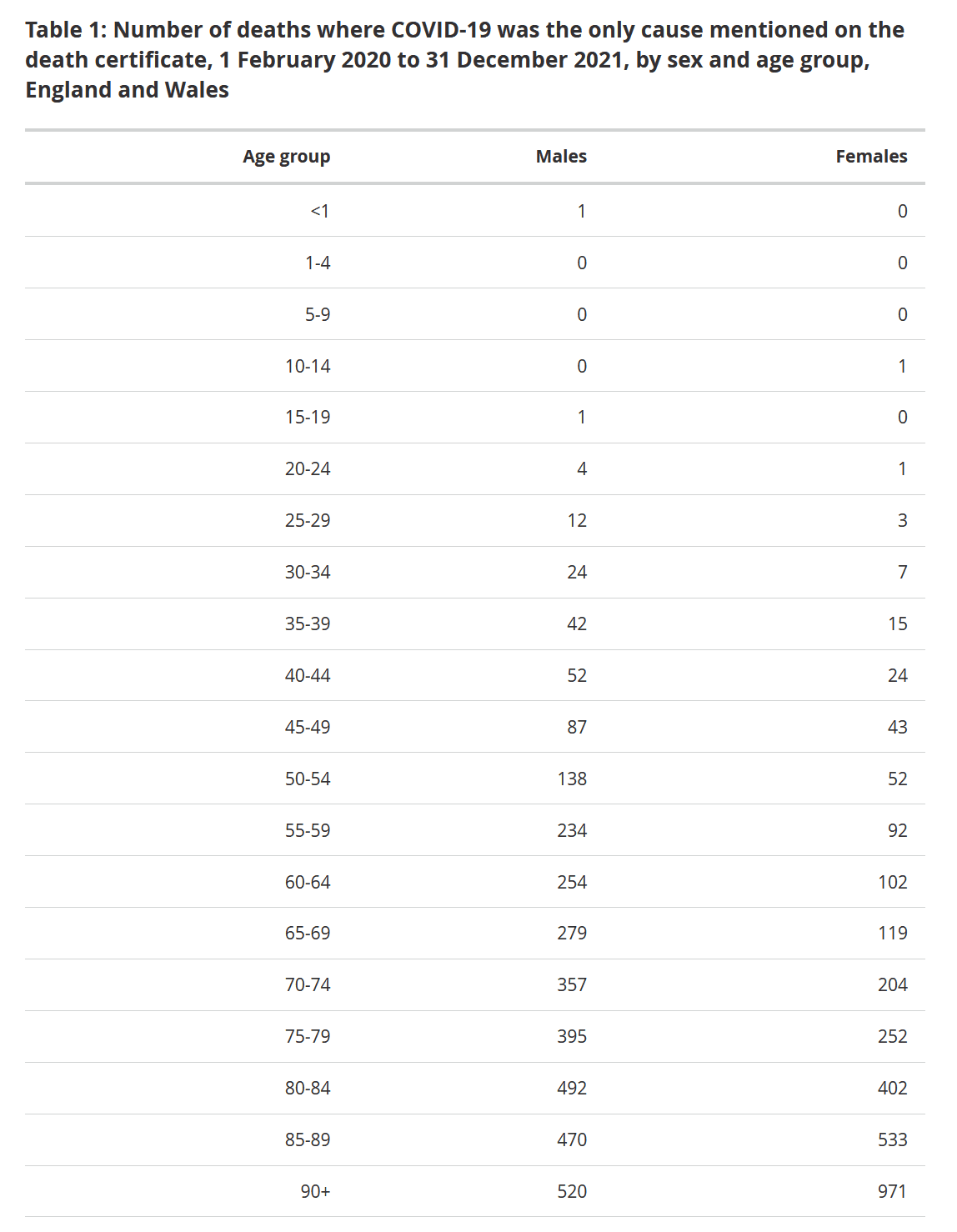Select Females value 204 for 70-74

point(892,985)
